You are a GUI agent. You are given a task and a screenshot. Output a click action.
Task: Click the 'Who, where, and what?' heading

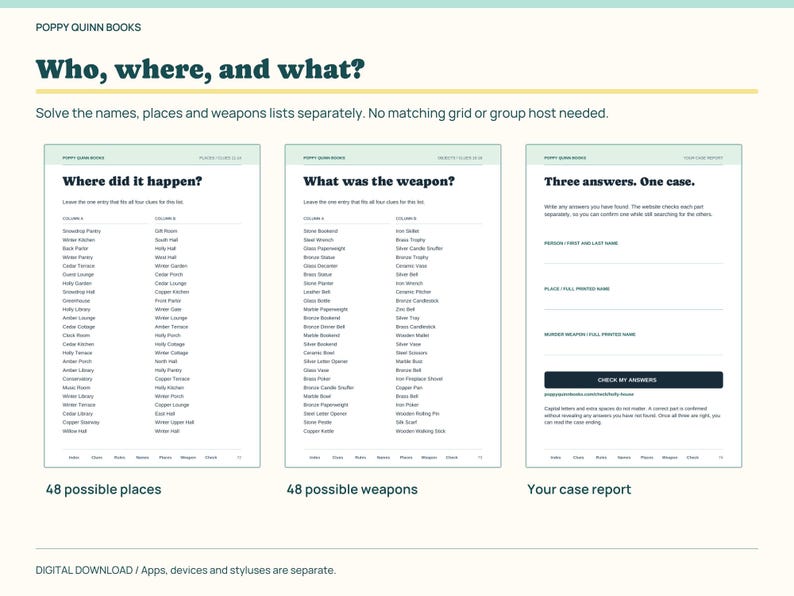tap(200, 69)
